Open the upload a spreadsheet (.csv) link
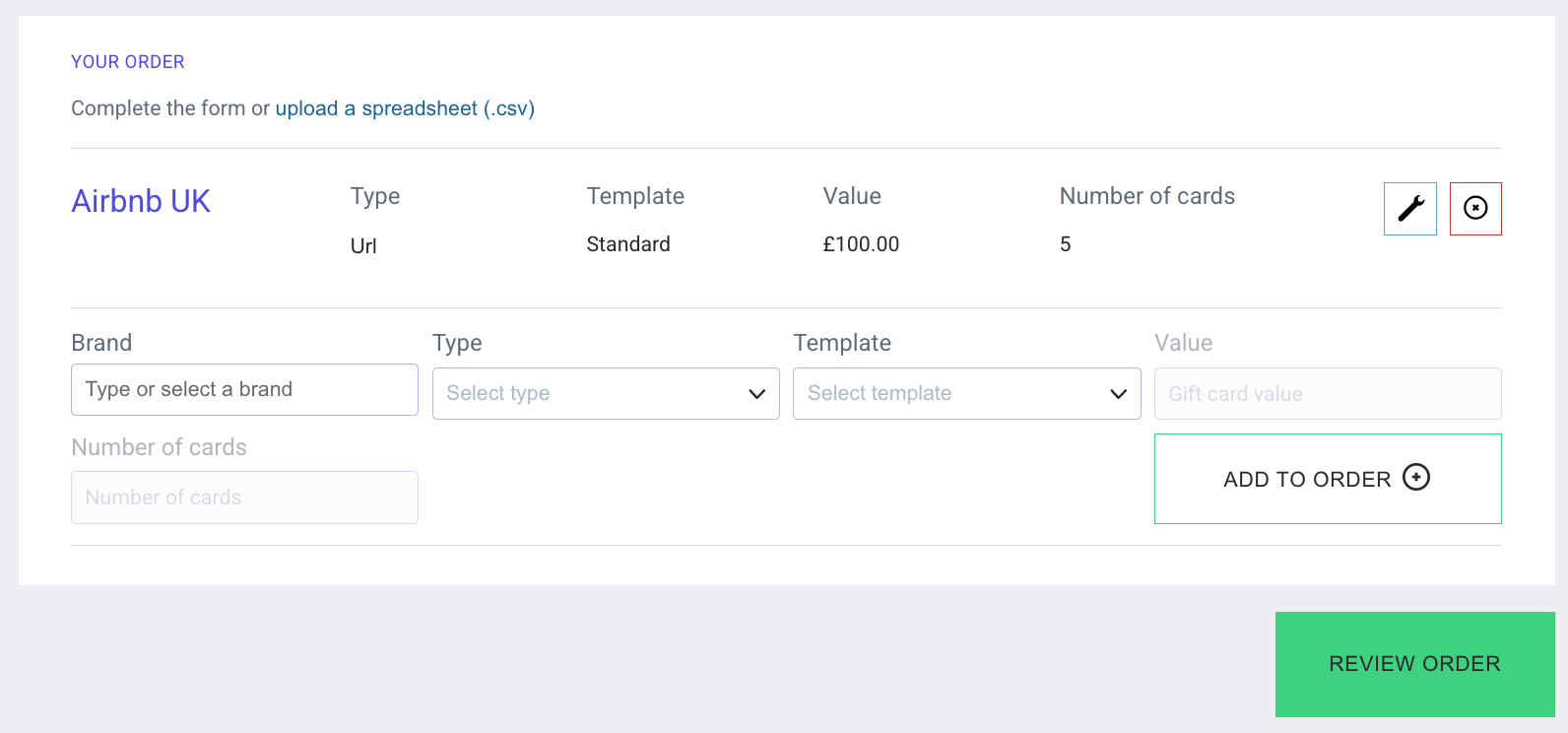Viewport: 1568px width, 733px height. [x=405, y=108]
